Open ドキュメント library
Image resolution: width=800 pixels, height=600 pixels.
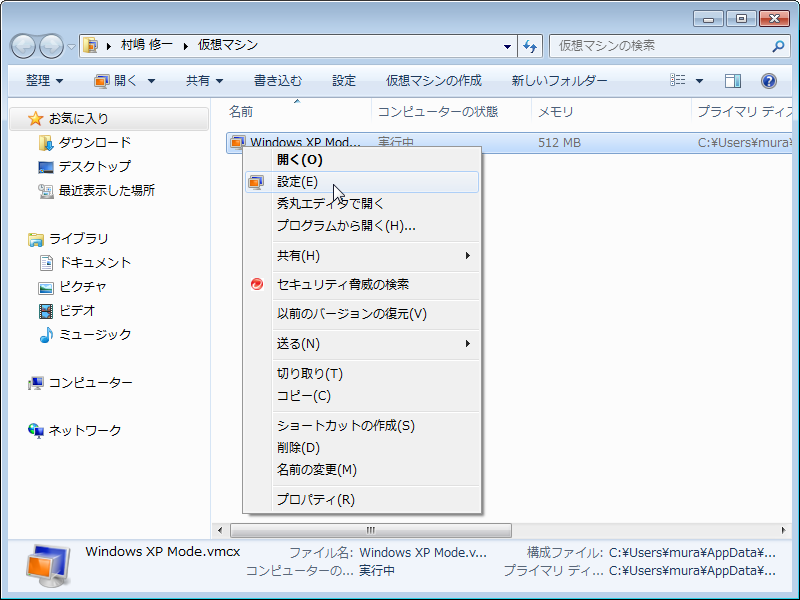tap(95, 263)
